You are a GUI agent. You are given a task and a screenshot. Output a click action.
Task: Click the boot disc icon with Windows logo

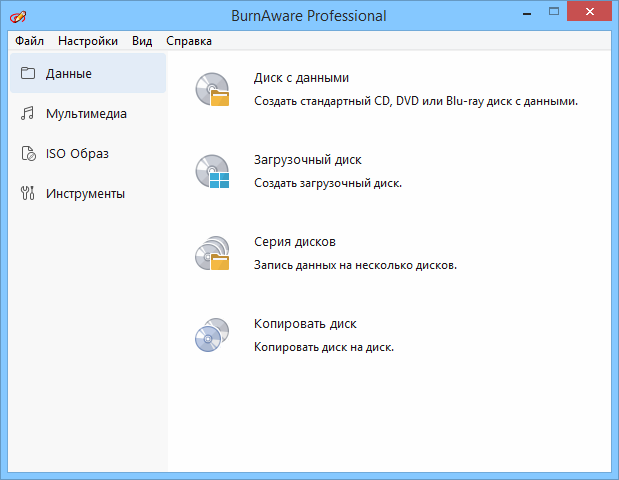pyautogui.click(x=212, y=172)
